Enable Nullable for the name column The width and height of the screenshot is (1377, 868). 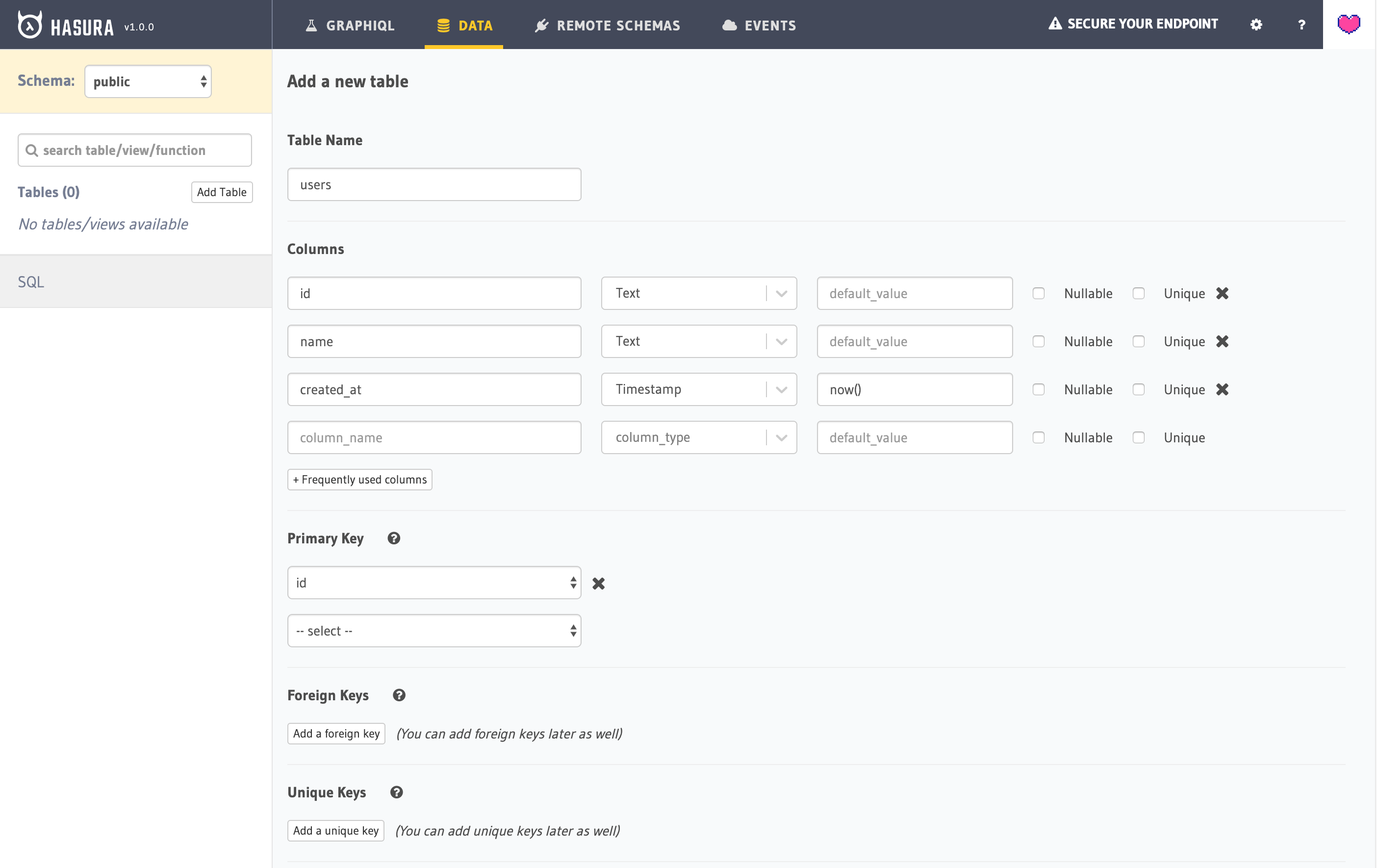1039,341
